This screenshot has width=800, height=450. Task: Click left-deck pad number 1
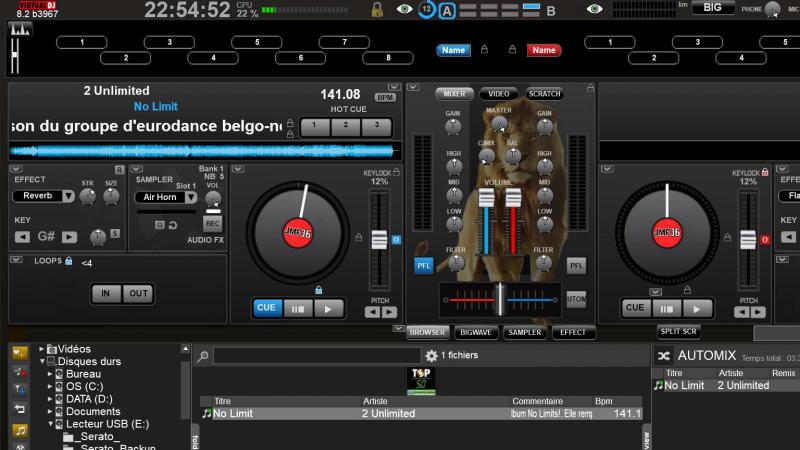coord(82,42)
